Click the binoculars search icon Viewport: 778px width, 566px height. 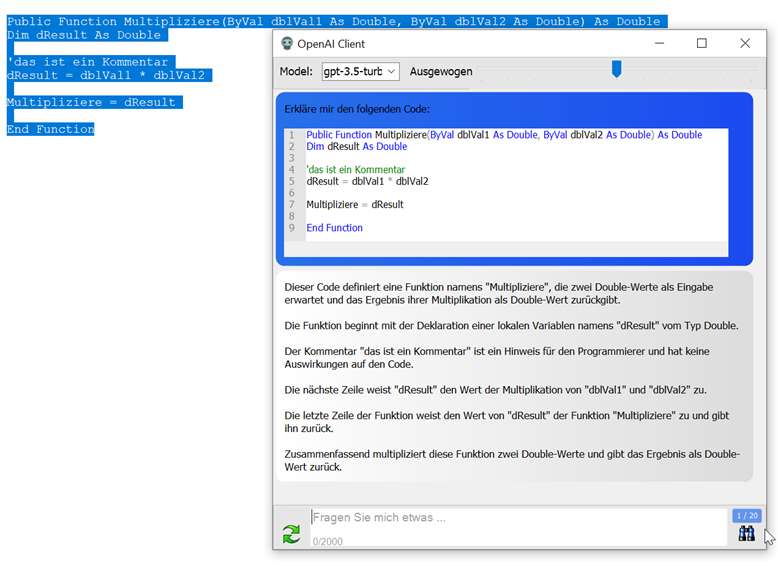[x=746, y=534]
